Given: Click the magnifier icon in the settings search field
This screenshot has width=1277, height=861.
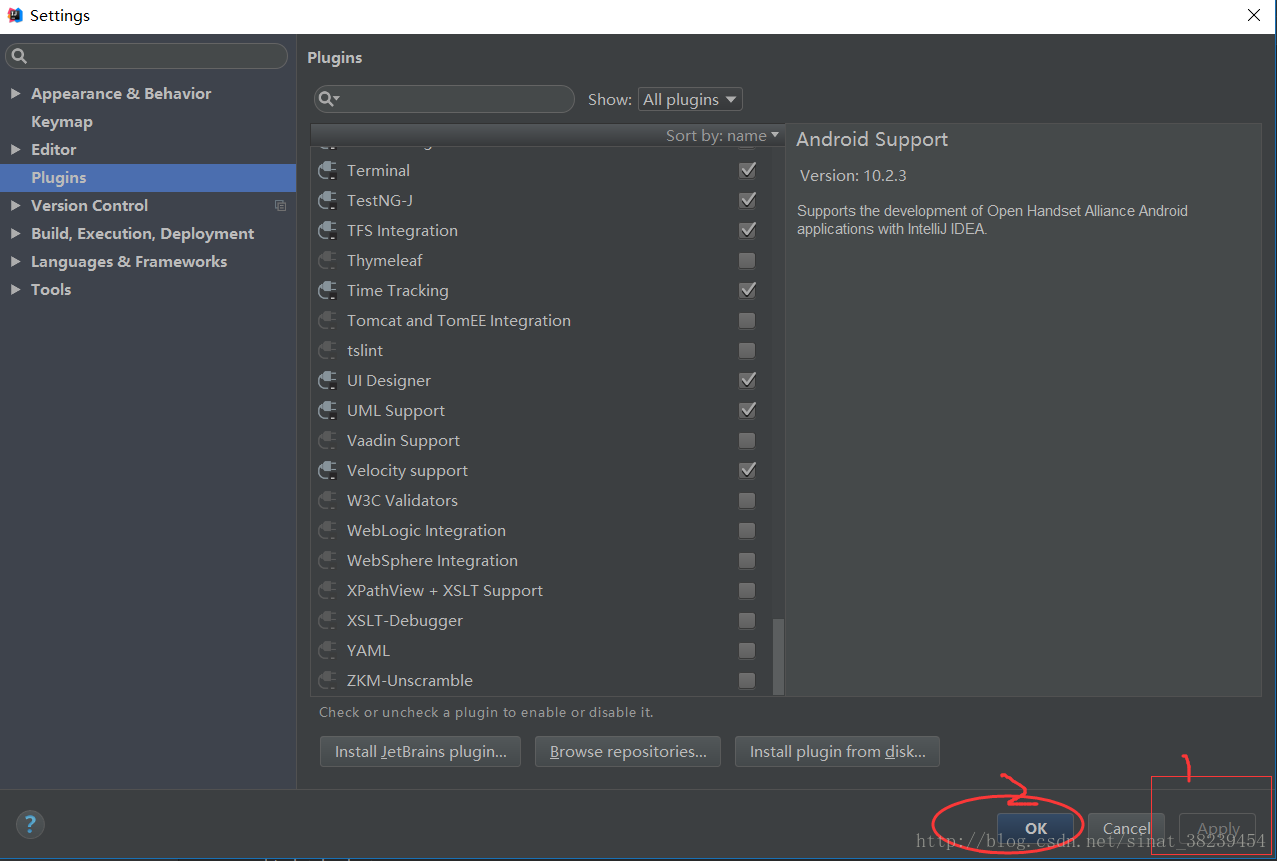Looking at the screenshot, I should pyautogui.click(x=19, y=56).
